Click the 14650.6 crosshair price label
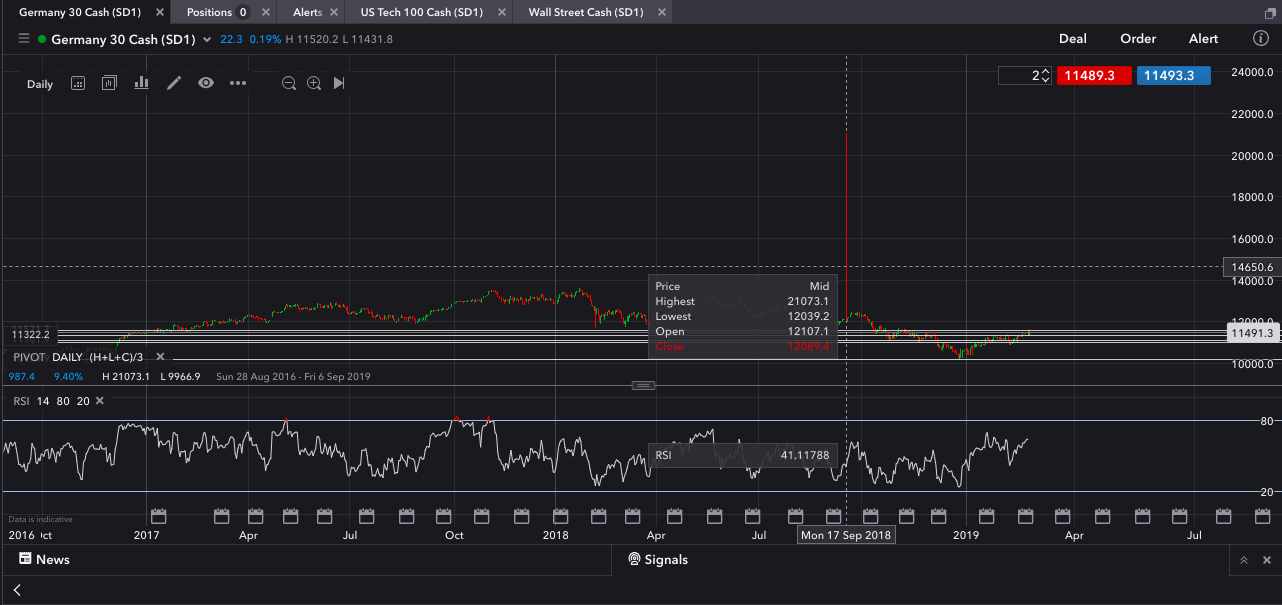The image size is (1282, 605). click(1252, 267)
